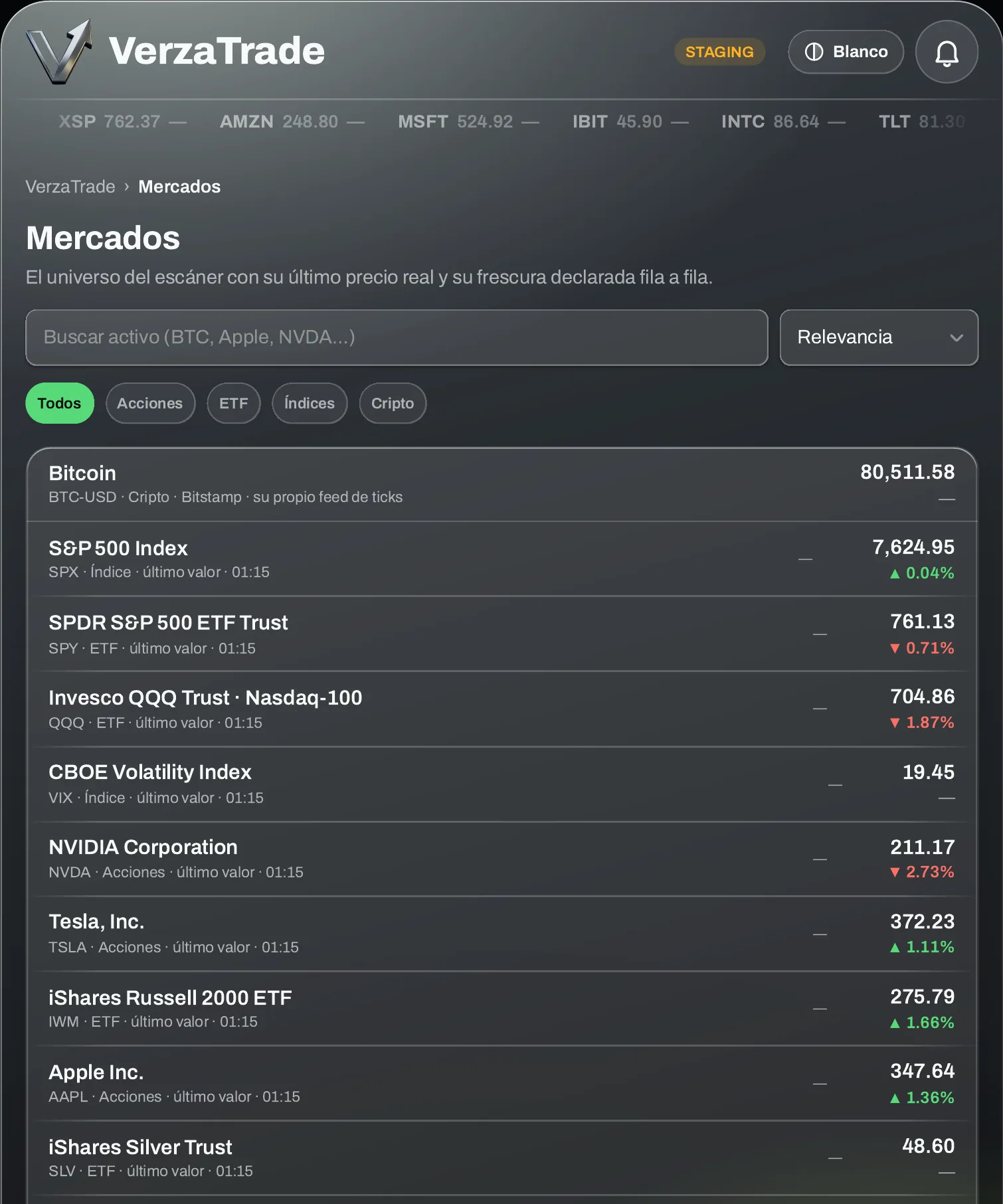Click the Apple price 347.64
The height and width of the screenshot is (1204, 1003).
click(922, 1071)
